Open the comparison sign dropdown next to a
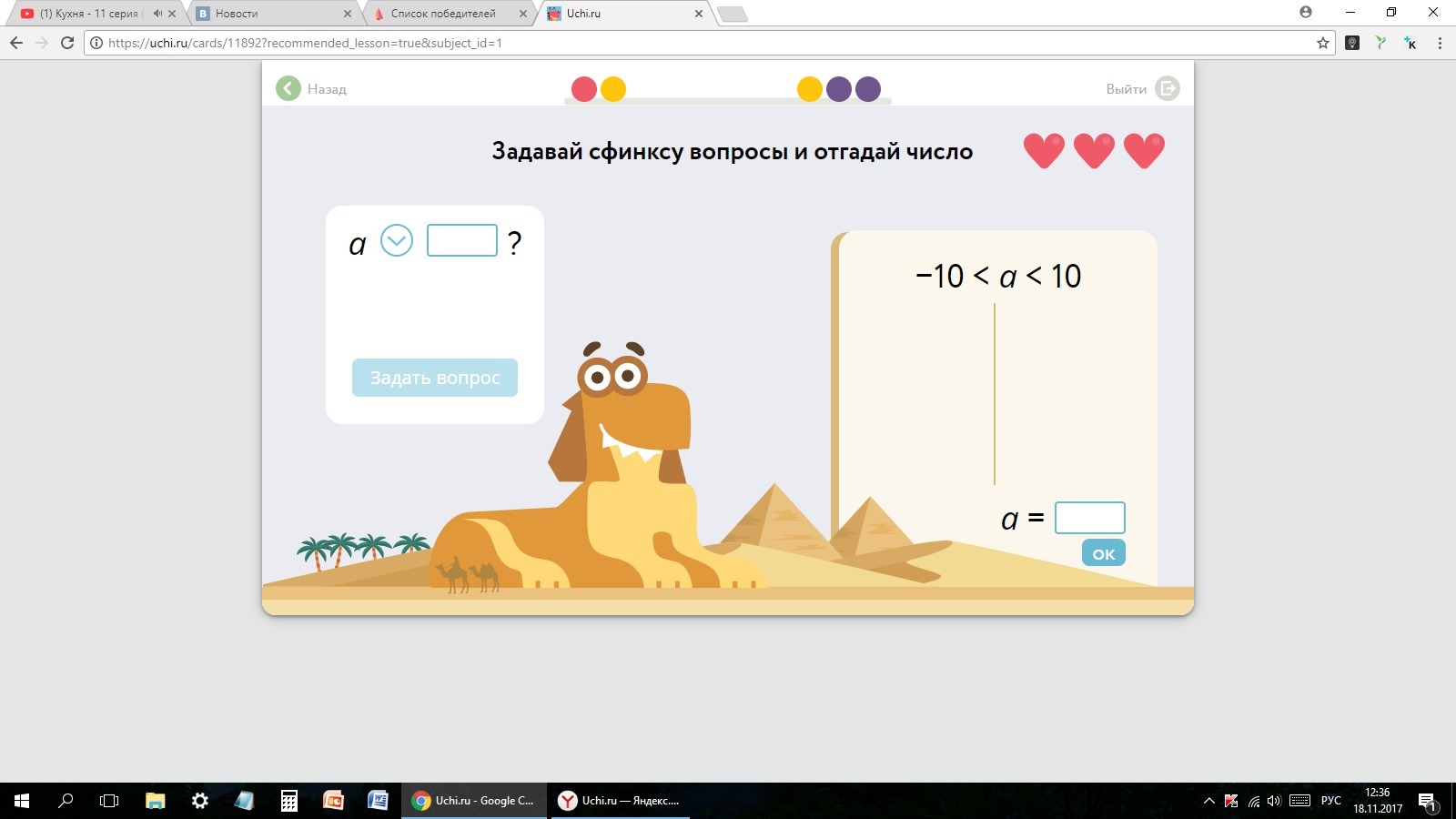Image resolution: width=1456 pixels, height=819 pixels. pos(394,239)
